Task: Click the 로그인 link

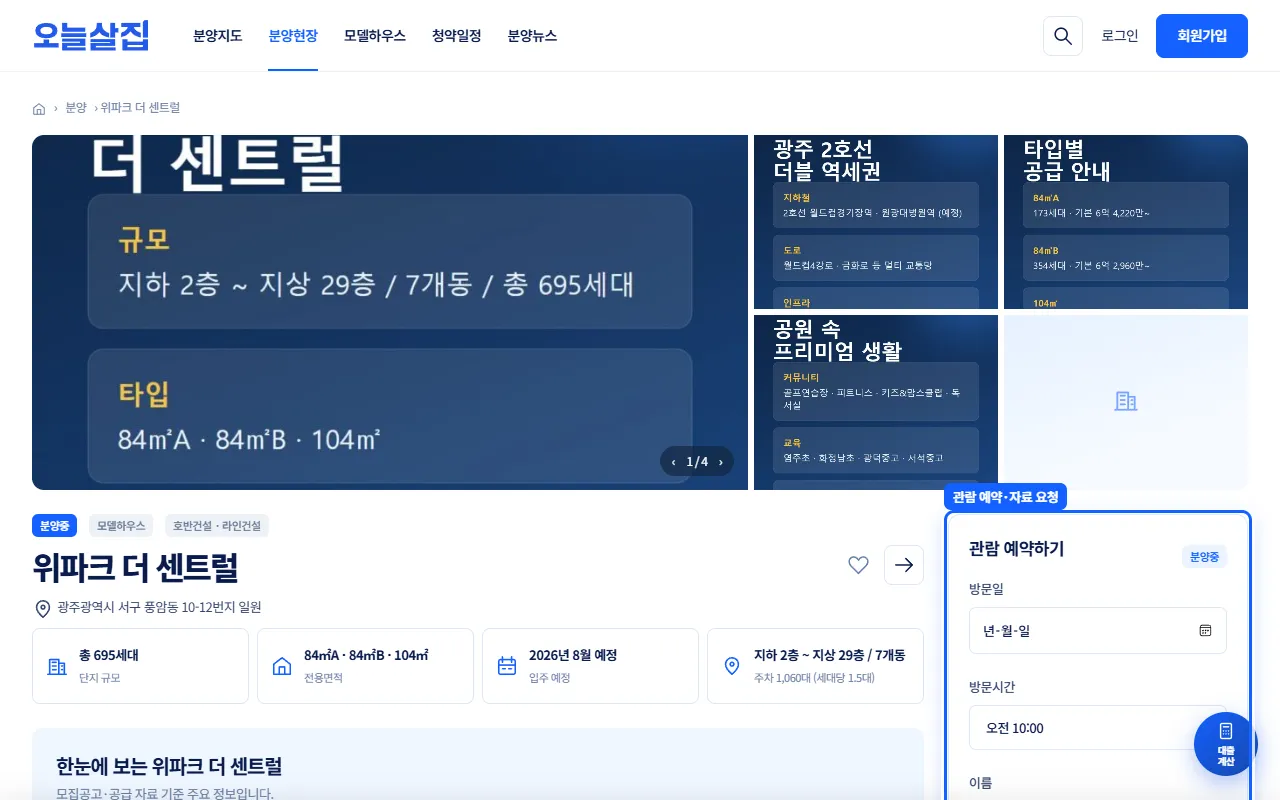Action: (1120, 36)
